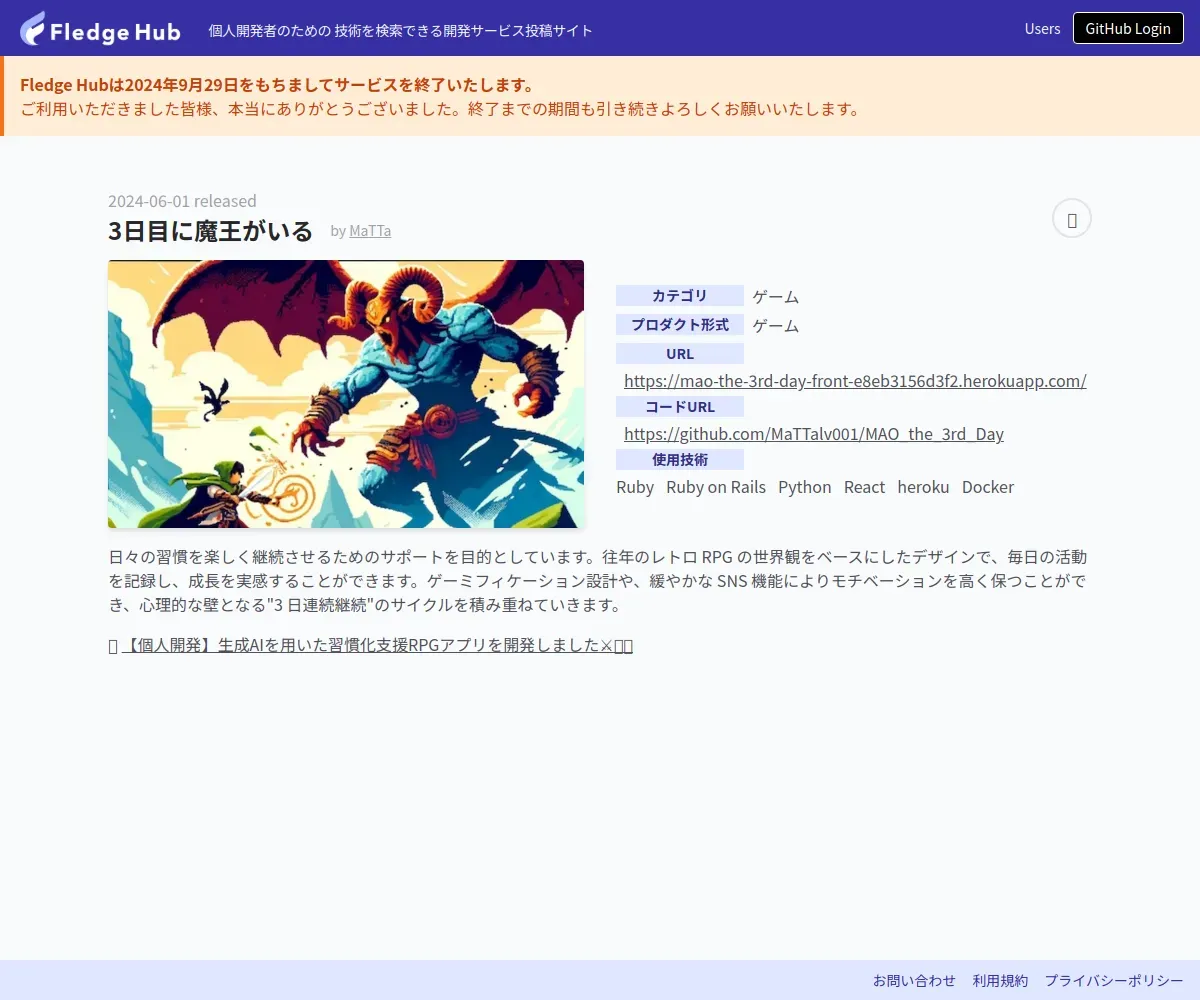Click the コードURL label
Image resolution: width=1200 pixels, height=1000 pixels.
680,407
